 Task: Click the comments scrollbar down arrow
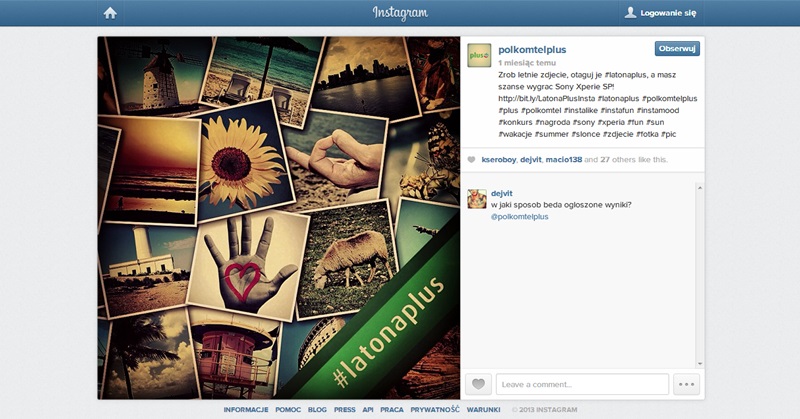(700, 364)
